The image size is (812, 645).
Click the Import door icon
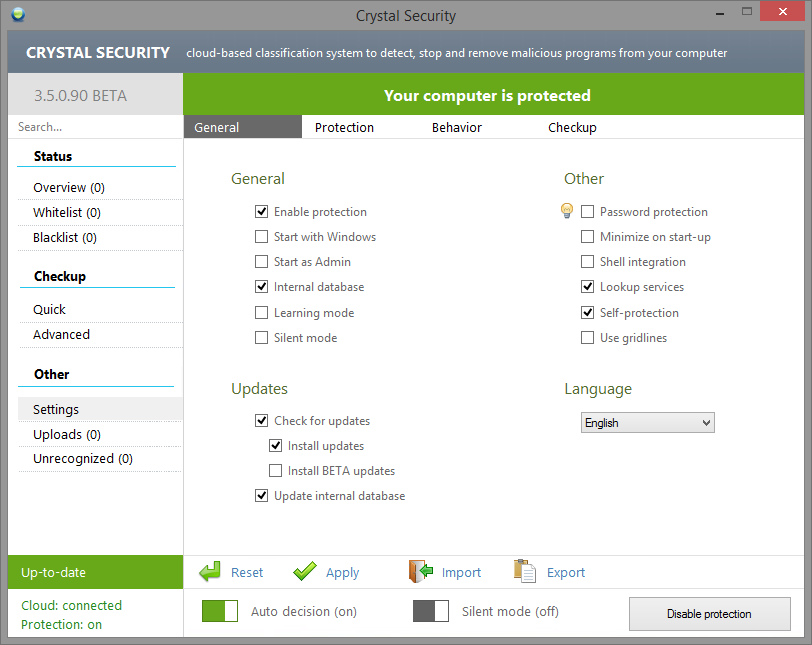click(x=420, y=572)
